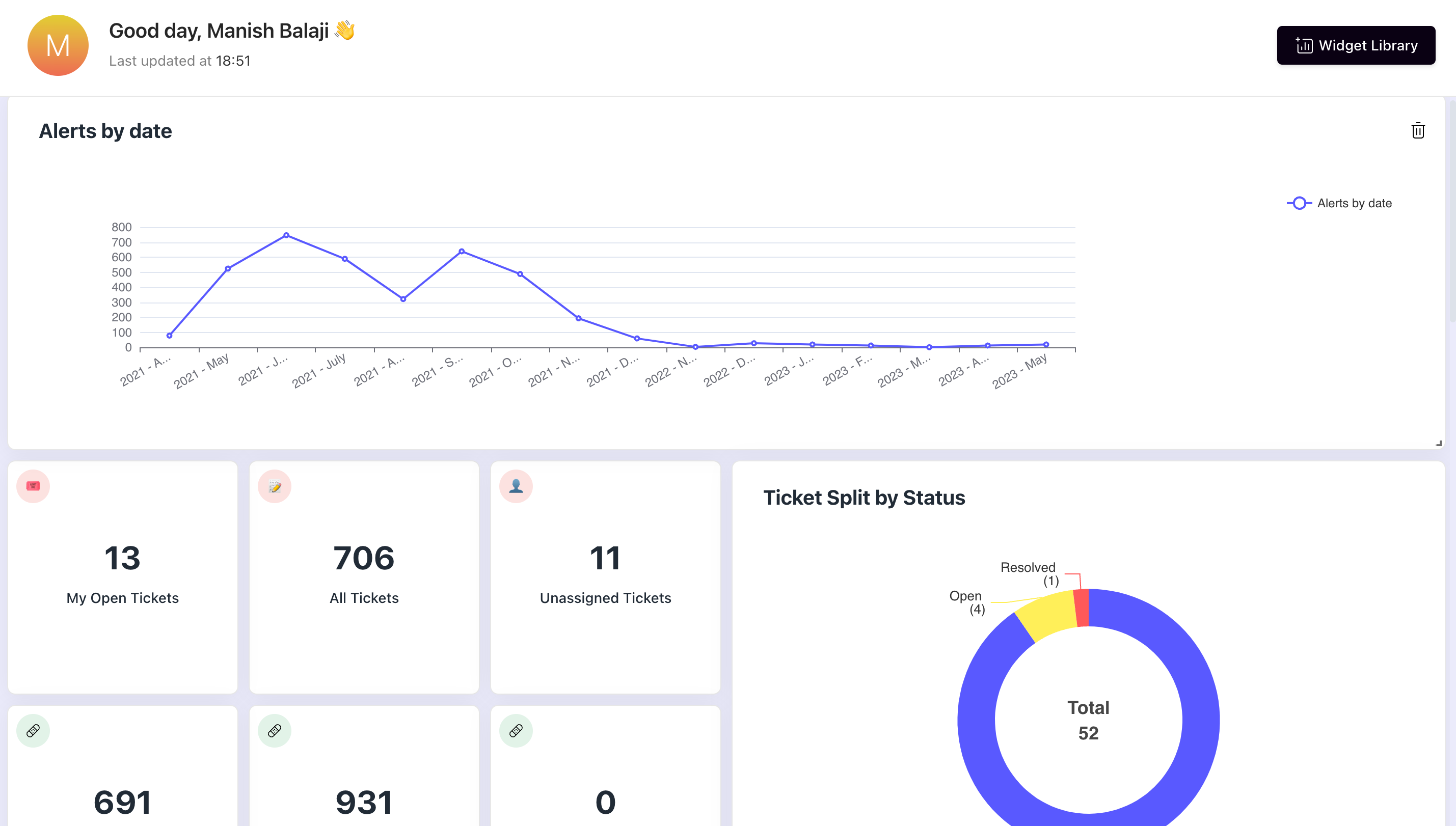Delete the Alerts by date widget
Image resolution: width=1456 pixels, height=826 pixels.
coord(1417,130)
